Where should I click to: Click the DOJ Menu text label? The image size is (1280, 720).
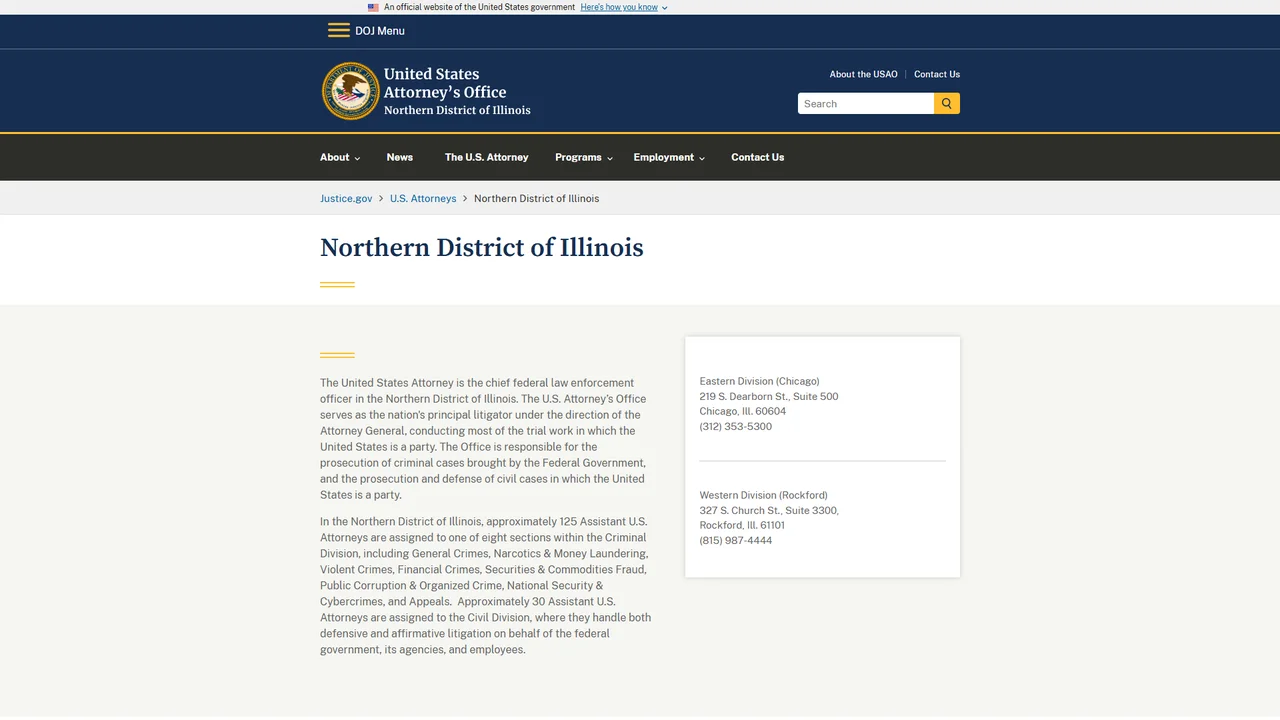click(x=380, y=31)
